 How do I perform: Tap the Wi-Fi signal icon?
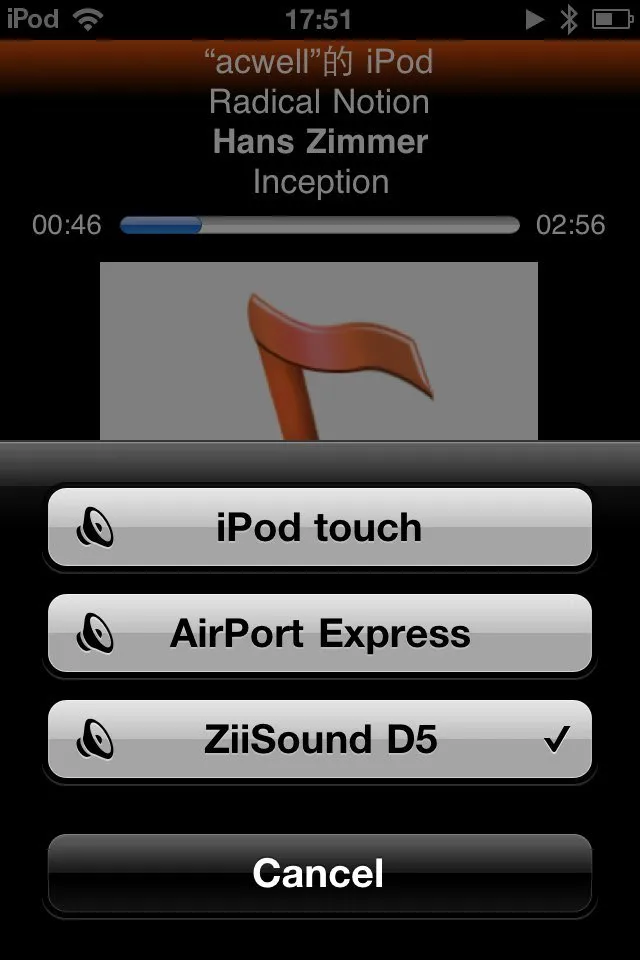88,20
